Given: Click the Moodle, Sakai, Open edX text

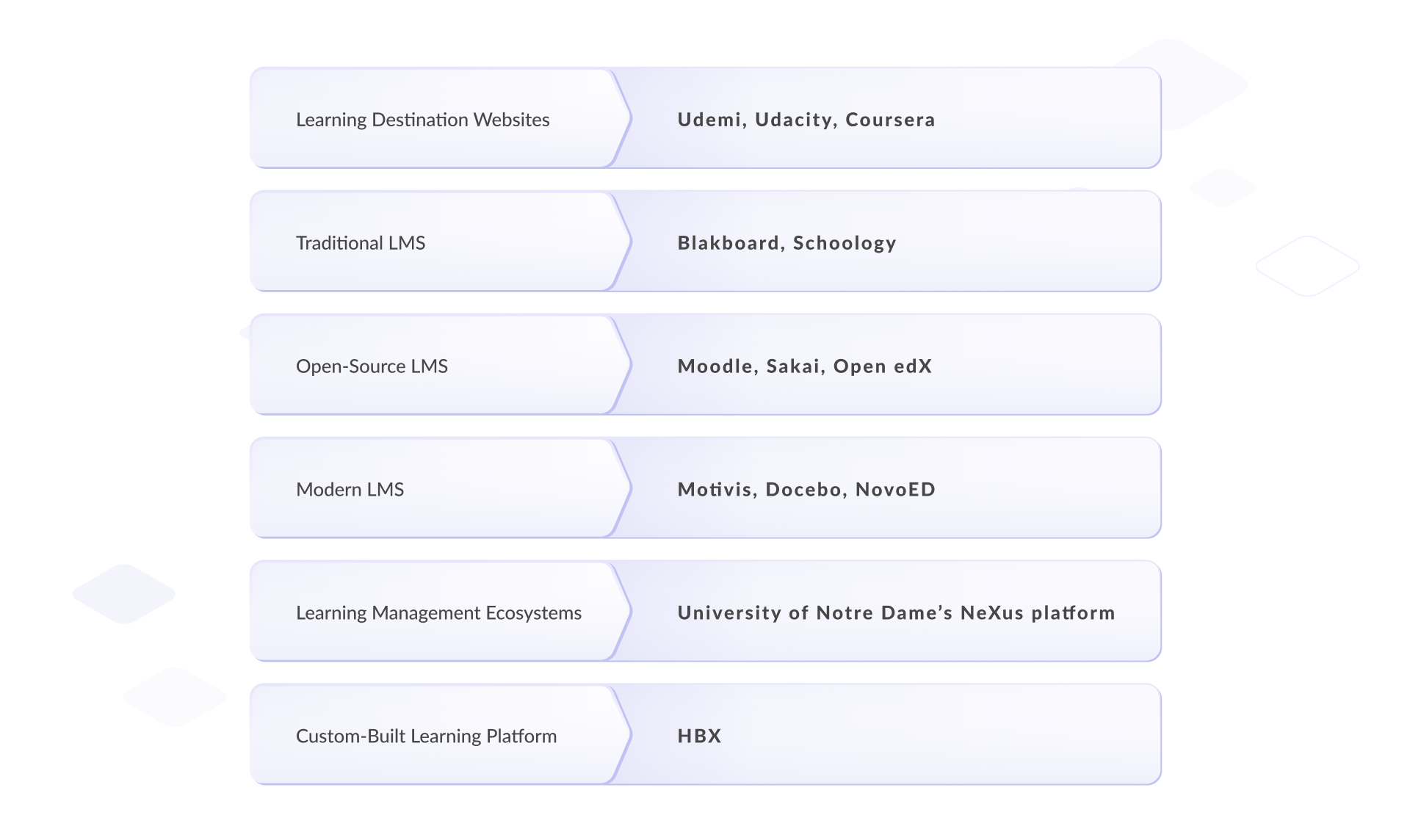Looking at the screenshot, I should [805, 366].
